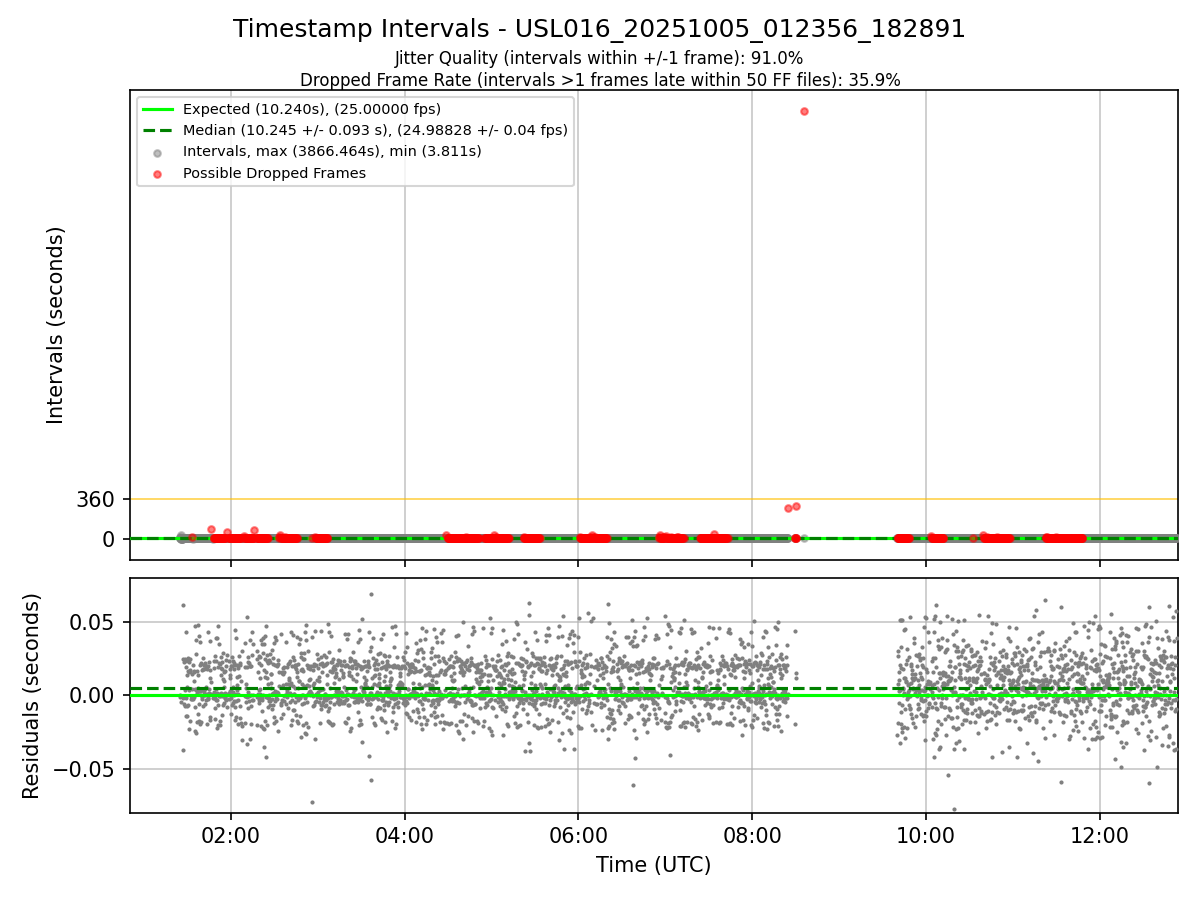Click the 10:00 tick label

[926, 834]
